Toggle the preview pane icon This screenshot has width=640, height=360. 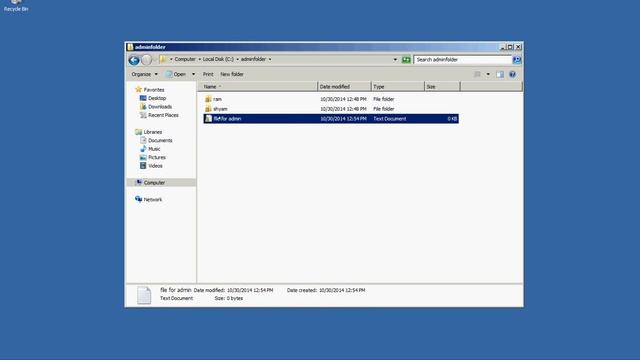point(500,74)
